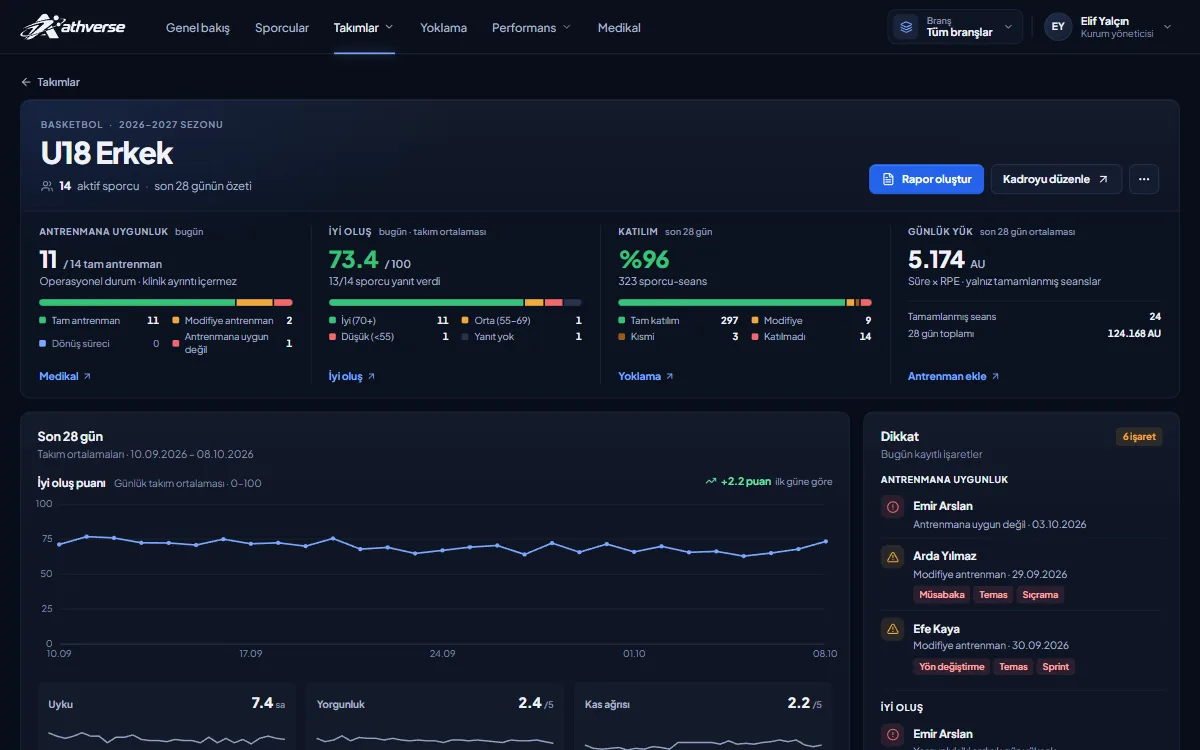Click the Athverse logo
The height and width of the screenshot is (750, 1200).
coord(73,27)
